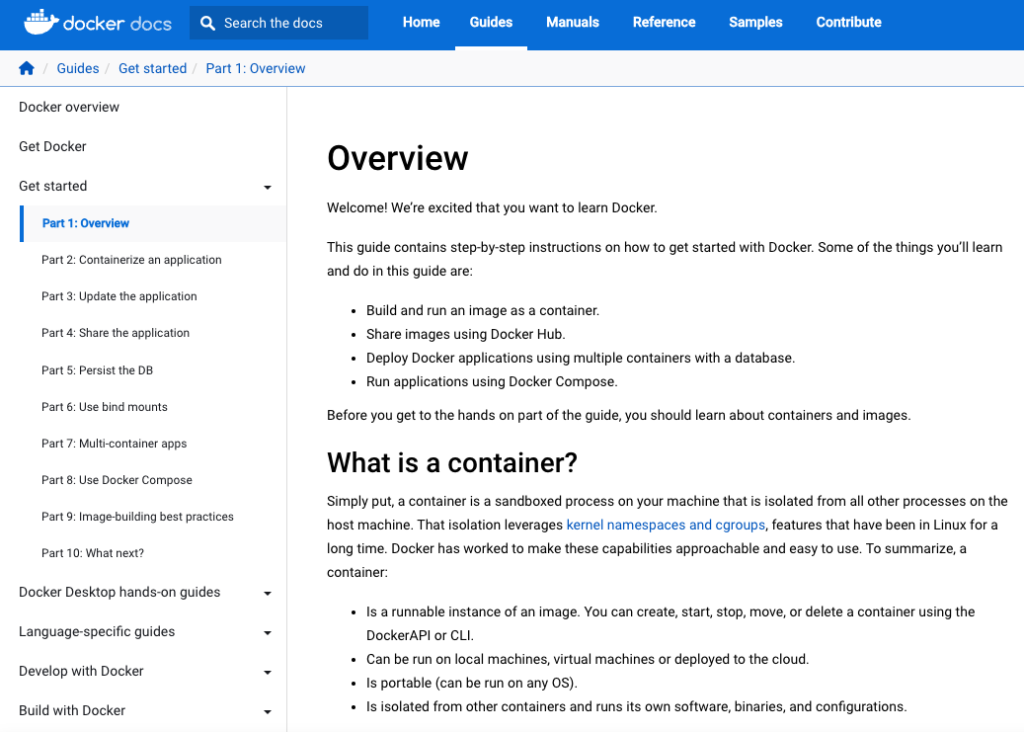Click "Build and run an image as a container."

tap(483, 311)
